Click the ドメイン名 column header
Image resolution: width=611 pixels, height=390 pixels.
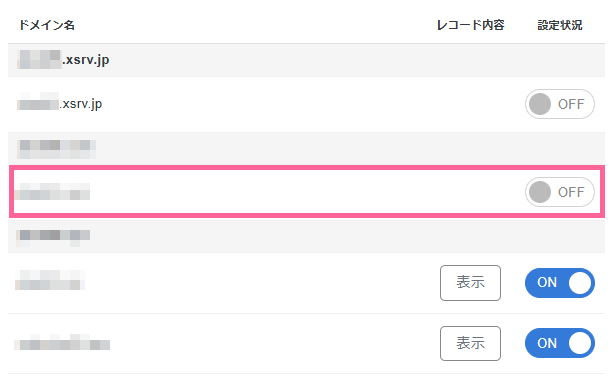47,25
